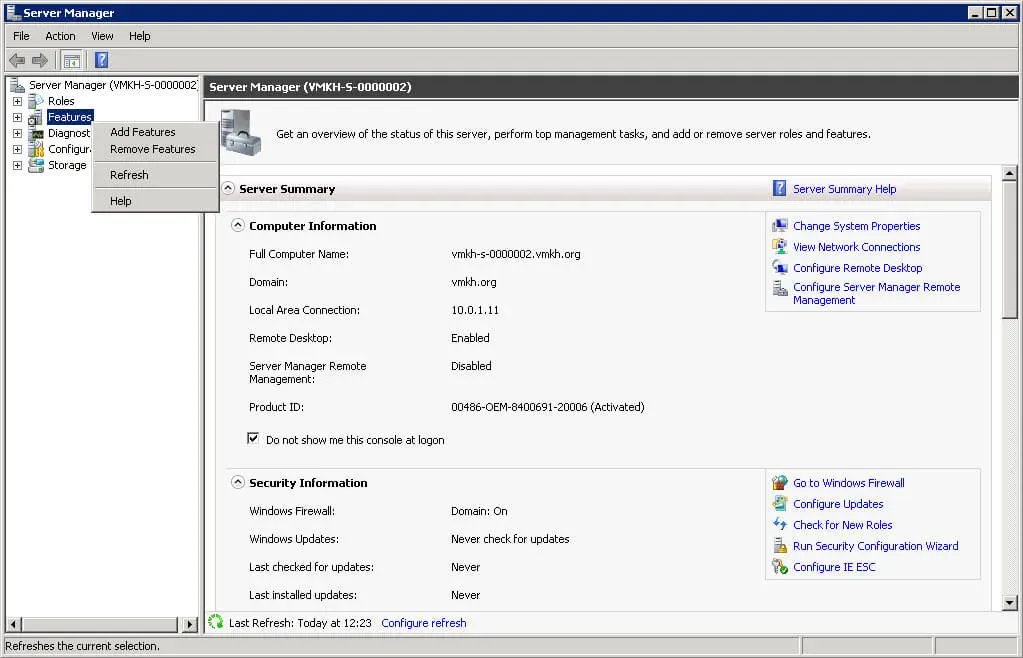The height and width of the screenshot is (658, 1023).
Task: Click the blue Help toolbar icon
Action: pos(102,61)
